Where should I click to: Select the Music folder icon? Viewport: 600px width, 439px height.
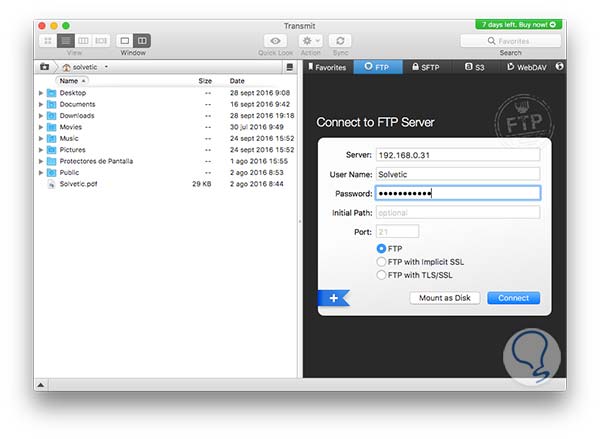tap(52, 139)
